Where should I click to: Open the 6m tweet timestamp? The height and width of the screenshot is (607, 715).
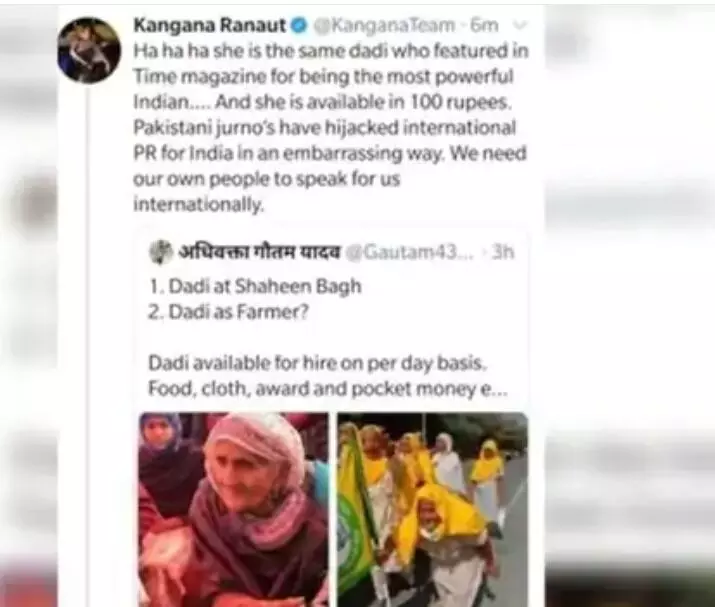click(x=484, y=25)
